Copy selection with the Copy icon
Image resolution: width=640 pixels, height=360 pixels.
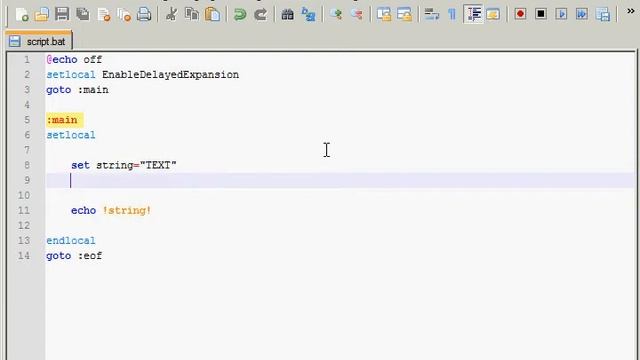192,15
